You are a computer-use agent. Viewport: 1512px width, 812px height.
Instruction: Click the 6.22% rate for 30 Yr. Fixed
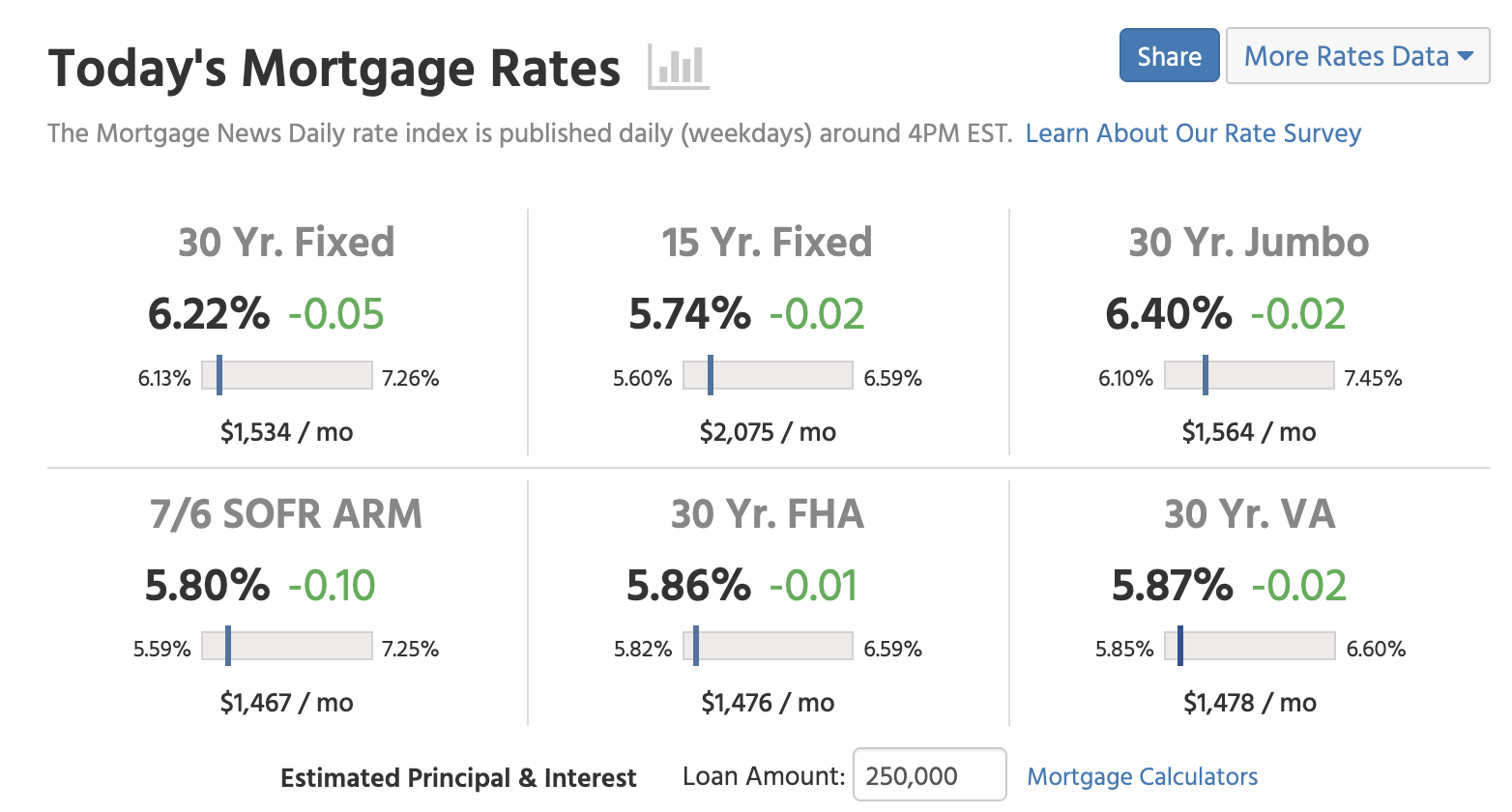[209, 314]
